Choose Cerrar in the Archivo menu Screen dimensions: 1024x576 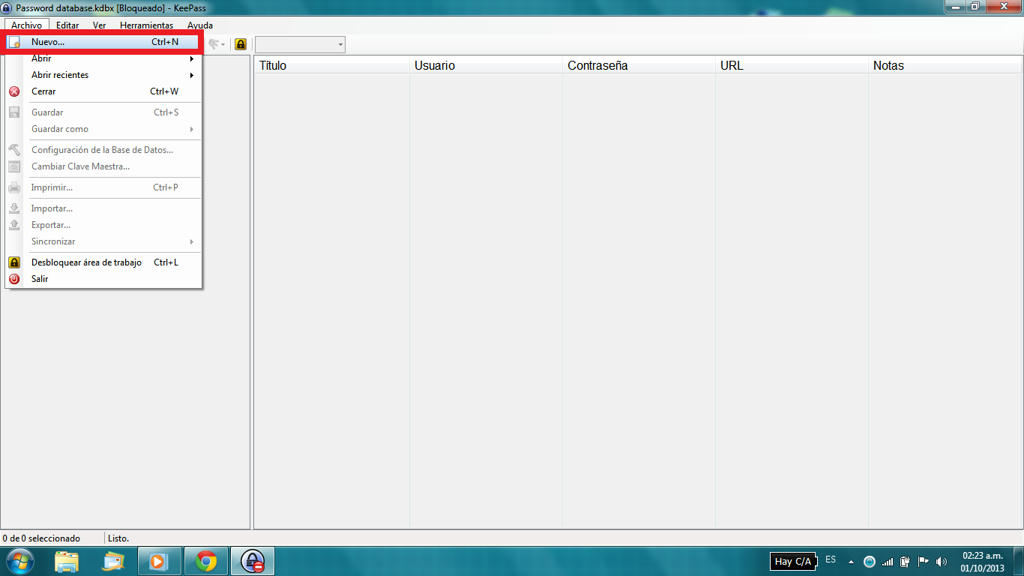tap(104, 91)
